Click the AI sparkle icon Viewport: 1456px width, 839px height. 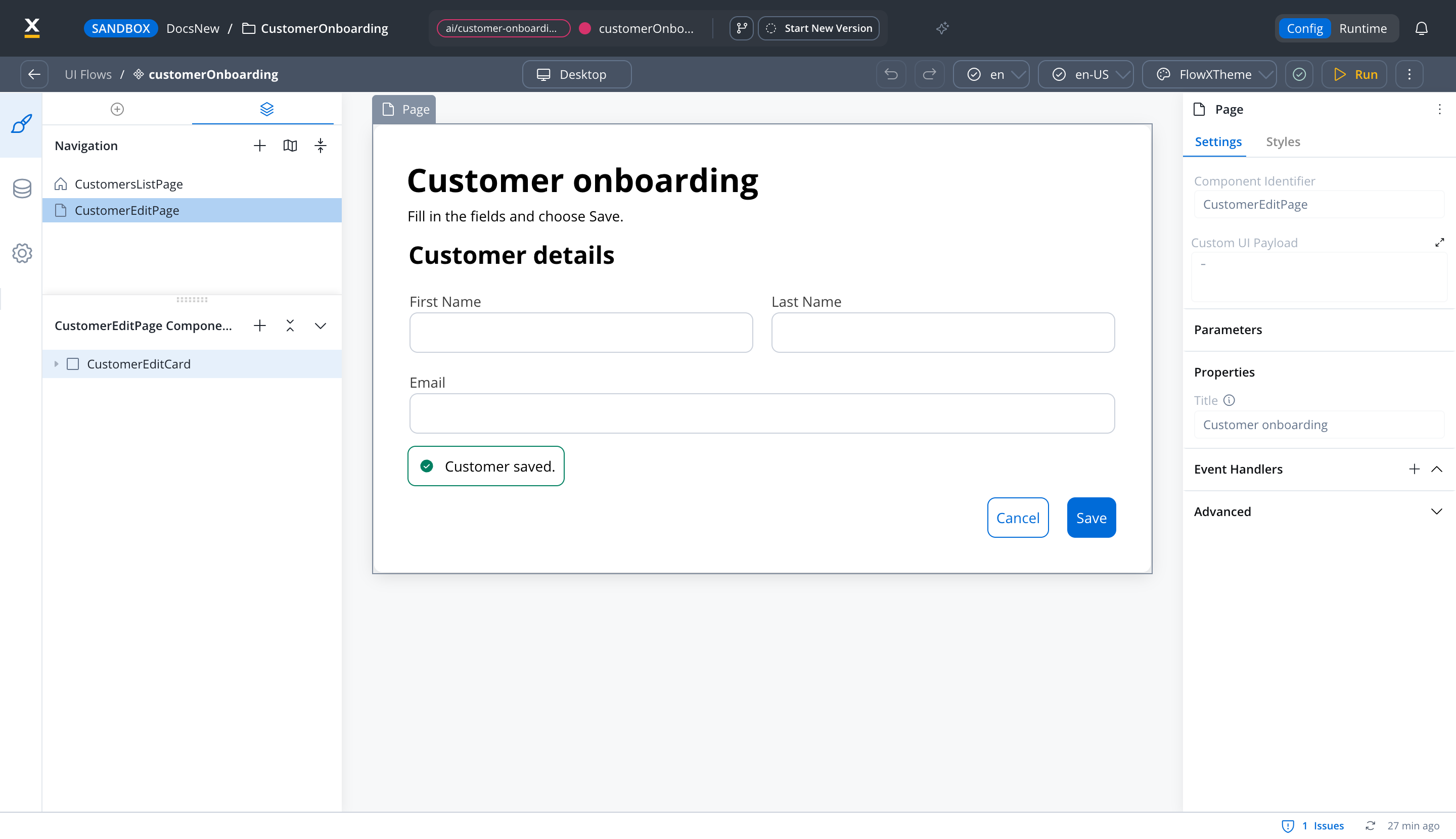click(942, 28)
